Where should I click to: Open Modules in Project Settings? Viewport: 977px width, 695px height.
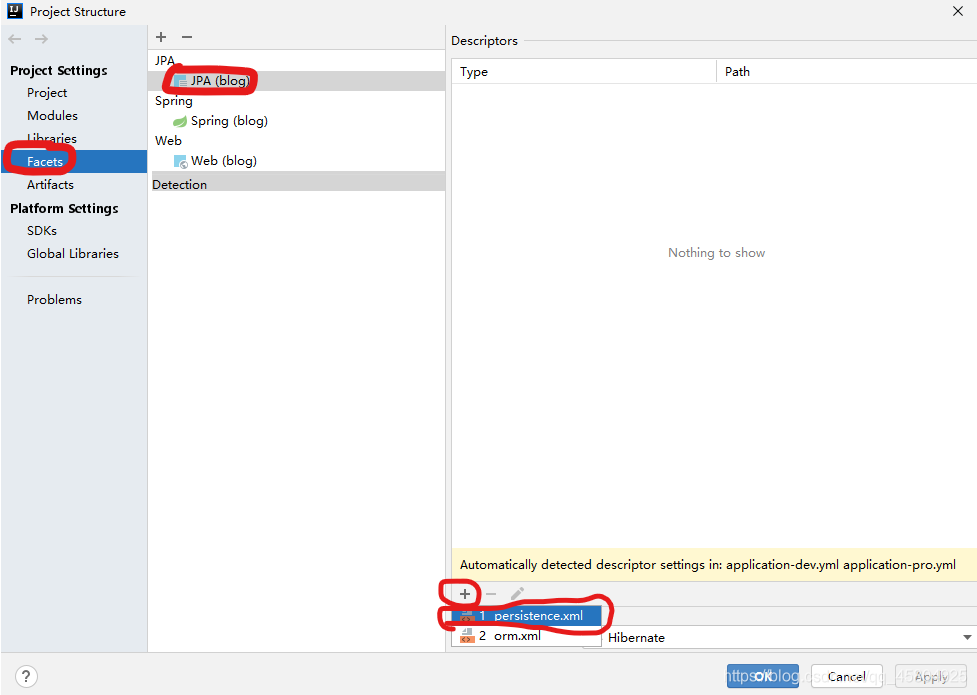tap(52, 116)
